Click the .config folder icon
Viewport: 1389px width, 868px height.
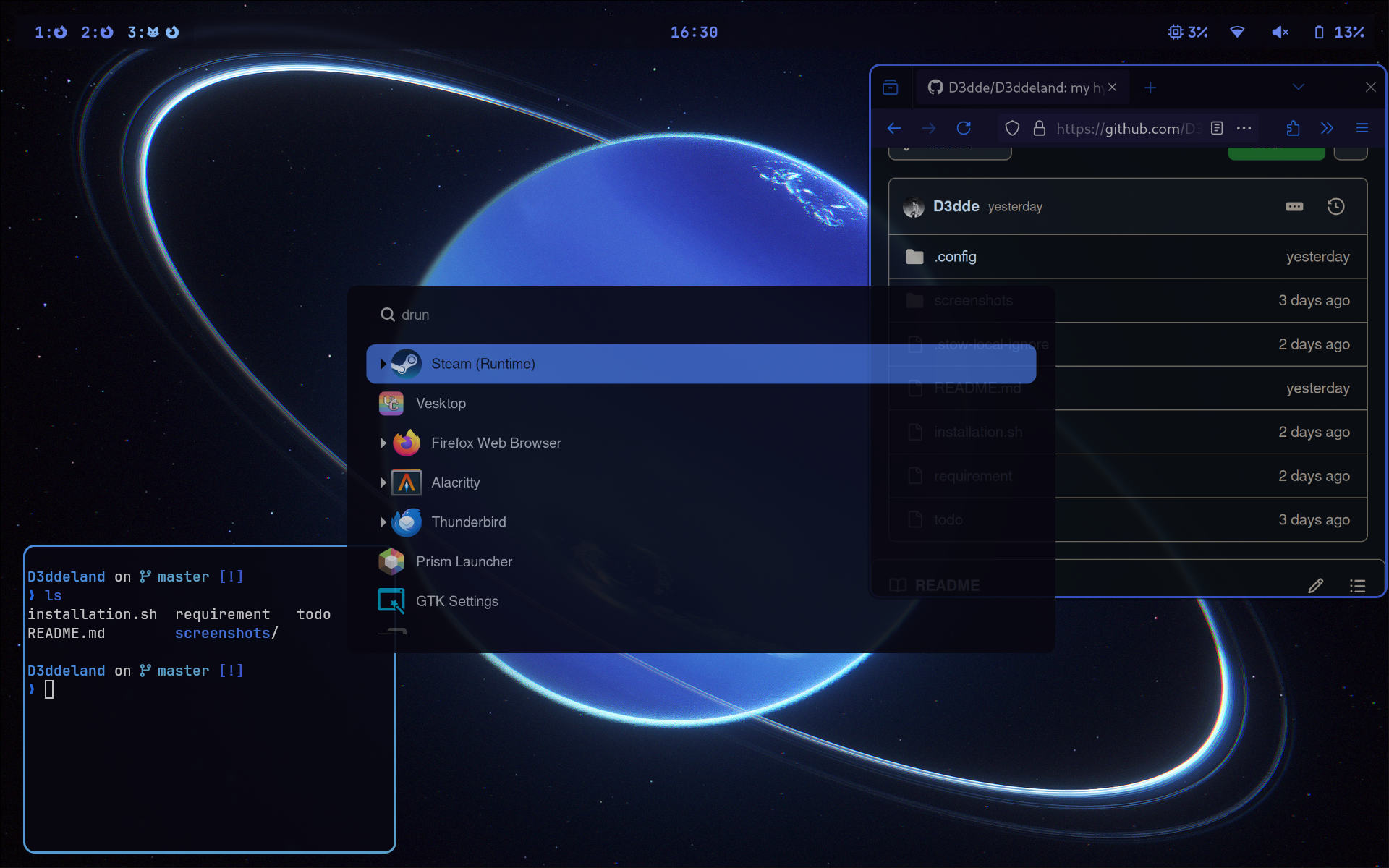[x=914, y=257]
